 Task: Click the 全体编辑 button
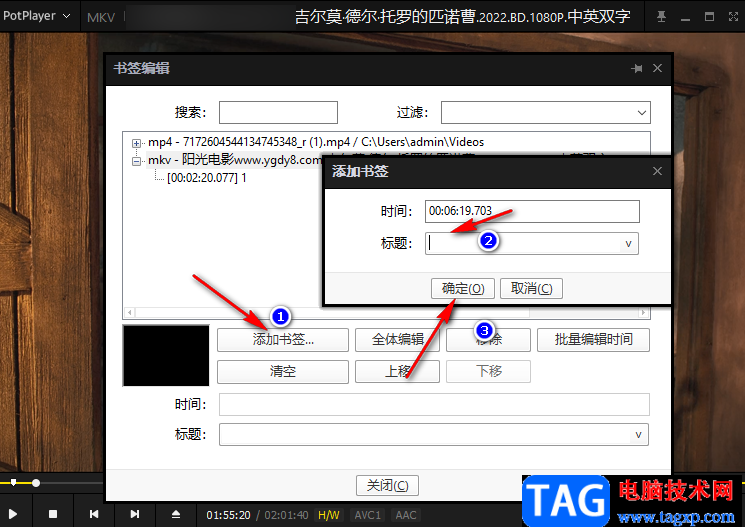tap(397, 340)
